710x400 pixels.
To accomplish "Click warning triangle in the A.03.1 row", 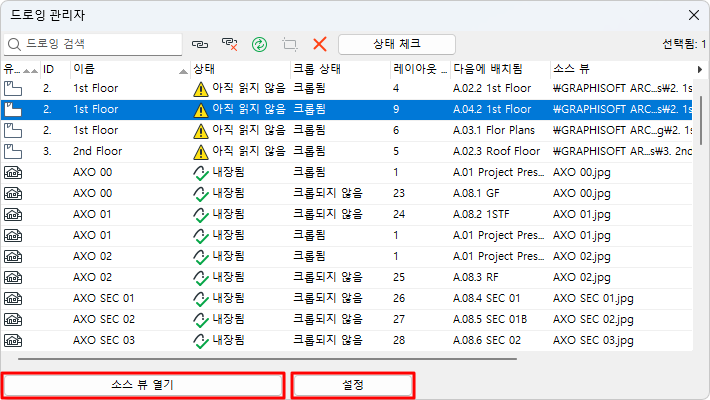I will [x=201, y=131].
